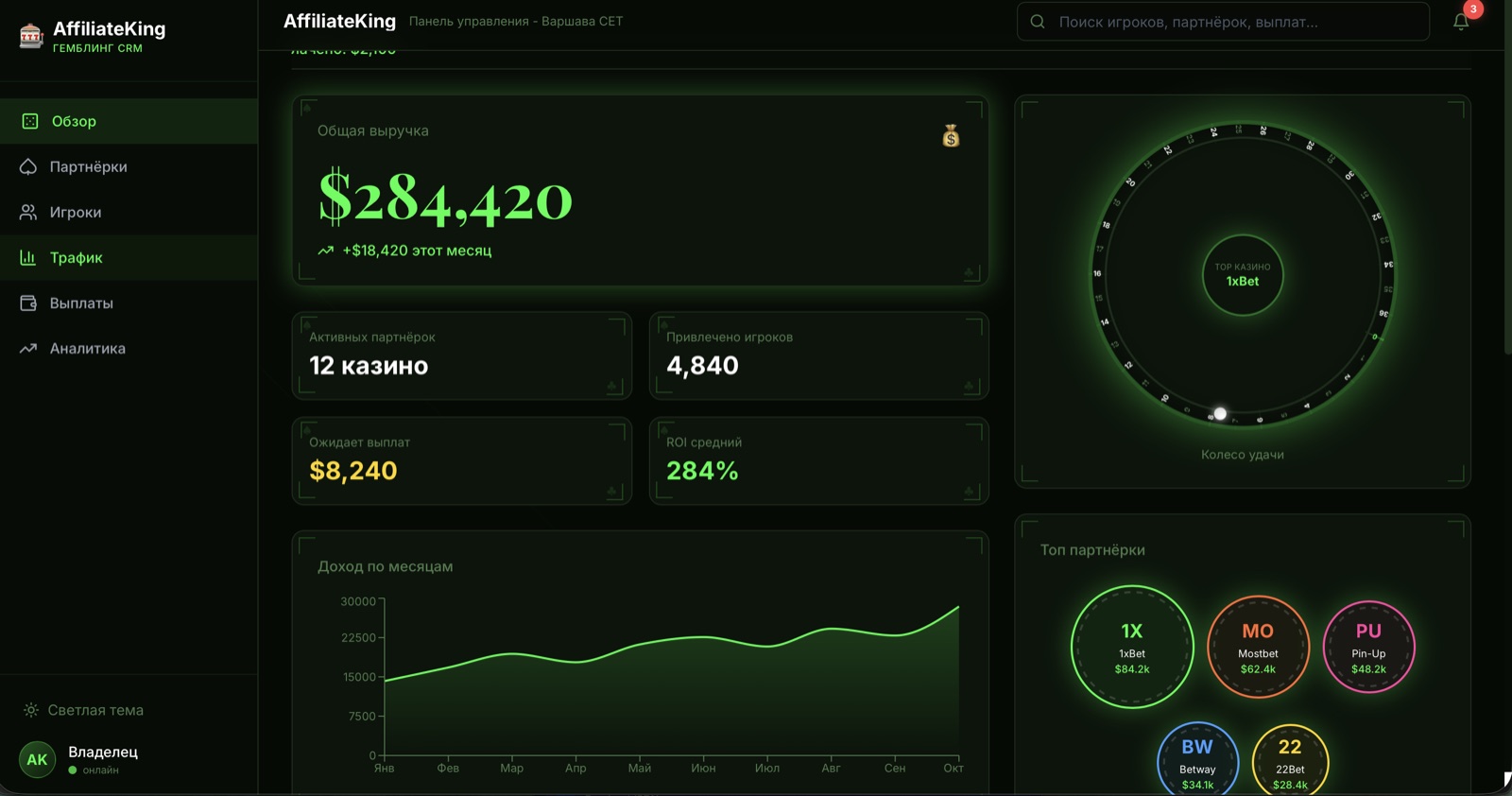Click the $284,420 total revenue value
Image resolution: width=1512 pixels, height=796 pixels.
coord(445,198)
